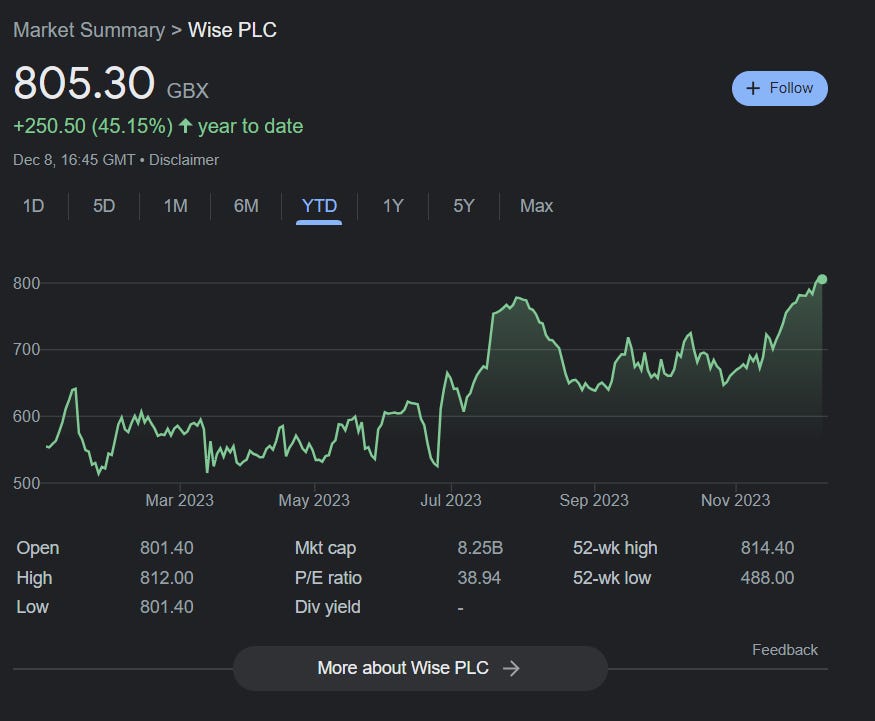
Task: Follow the Wise PLC stock
Action: [780, 88]
